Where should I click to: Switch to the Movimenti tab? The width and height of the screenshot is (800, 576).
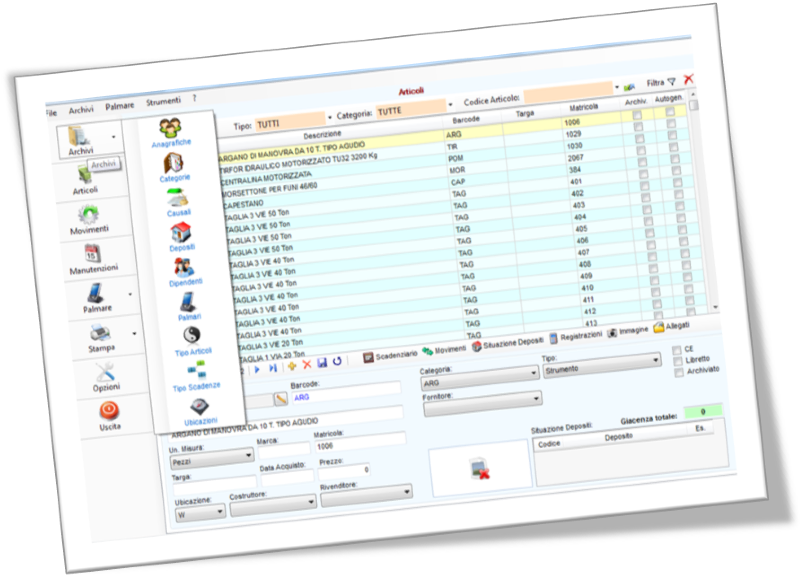(444, 350)
